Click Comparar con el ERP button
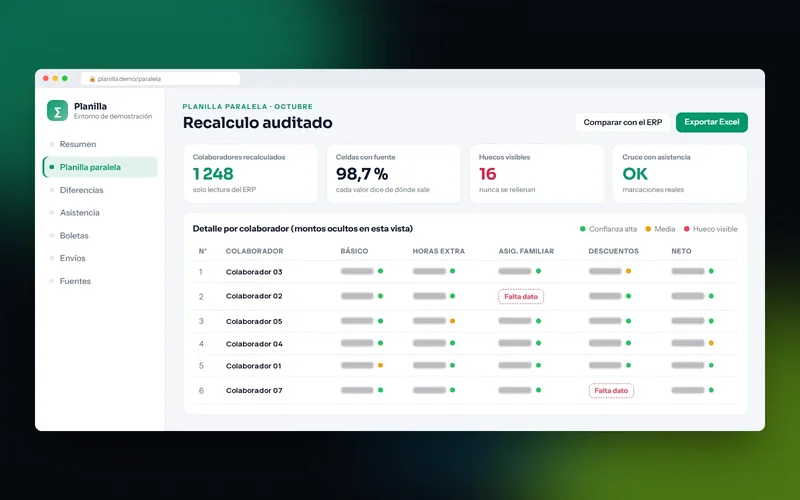 pos(622,122)
